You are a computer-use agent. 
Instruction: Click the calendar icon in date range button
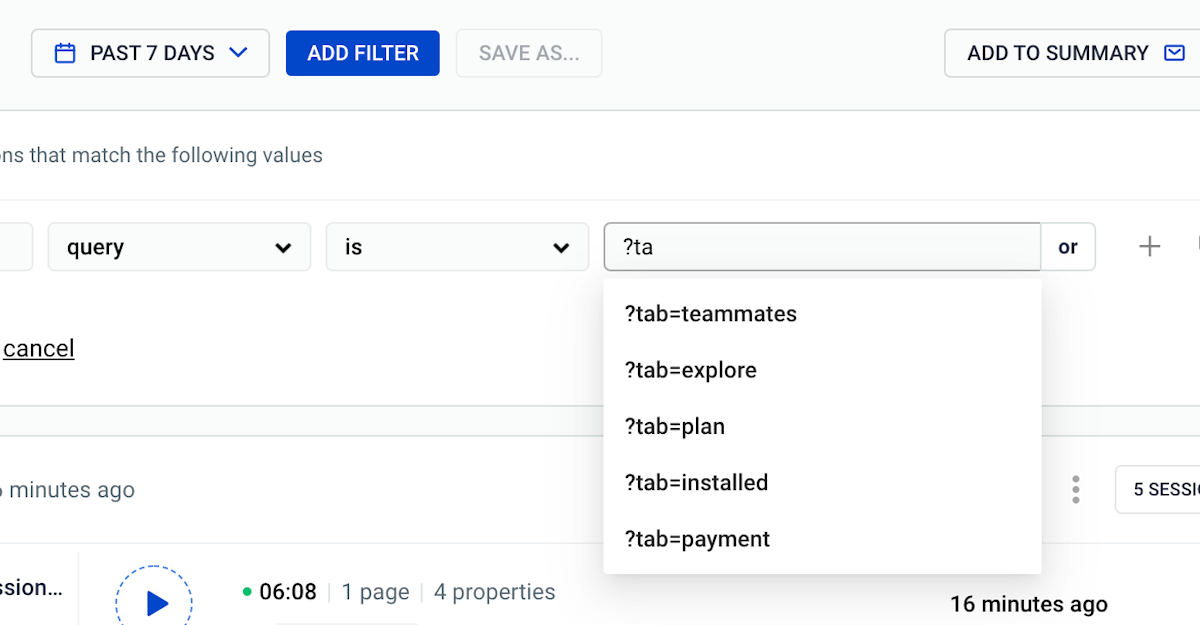(65, 53)
